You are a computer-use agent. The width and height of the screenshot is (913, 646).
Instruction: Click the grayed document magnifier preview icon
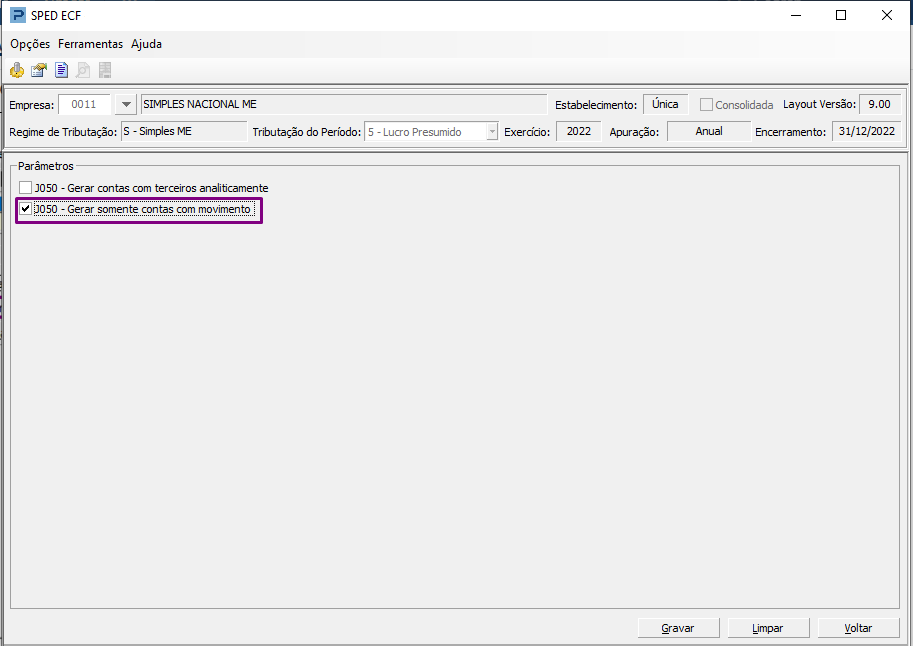tap(83, 70)
